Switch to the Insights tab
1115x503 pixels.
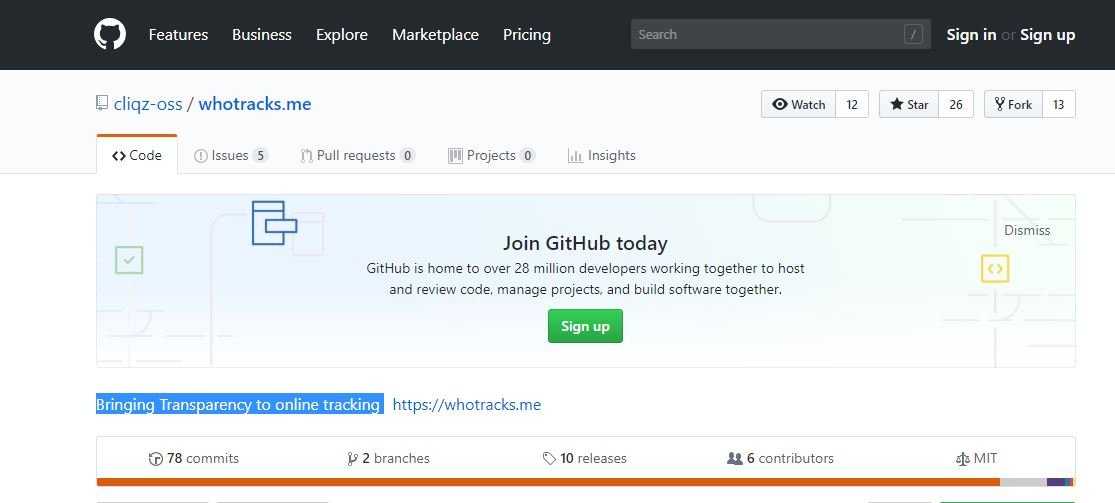click(602, 155)
